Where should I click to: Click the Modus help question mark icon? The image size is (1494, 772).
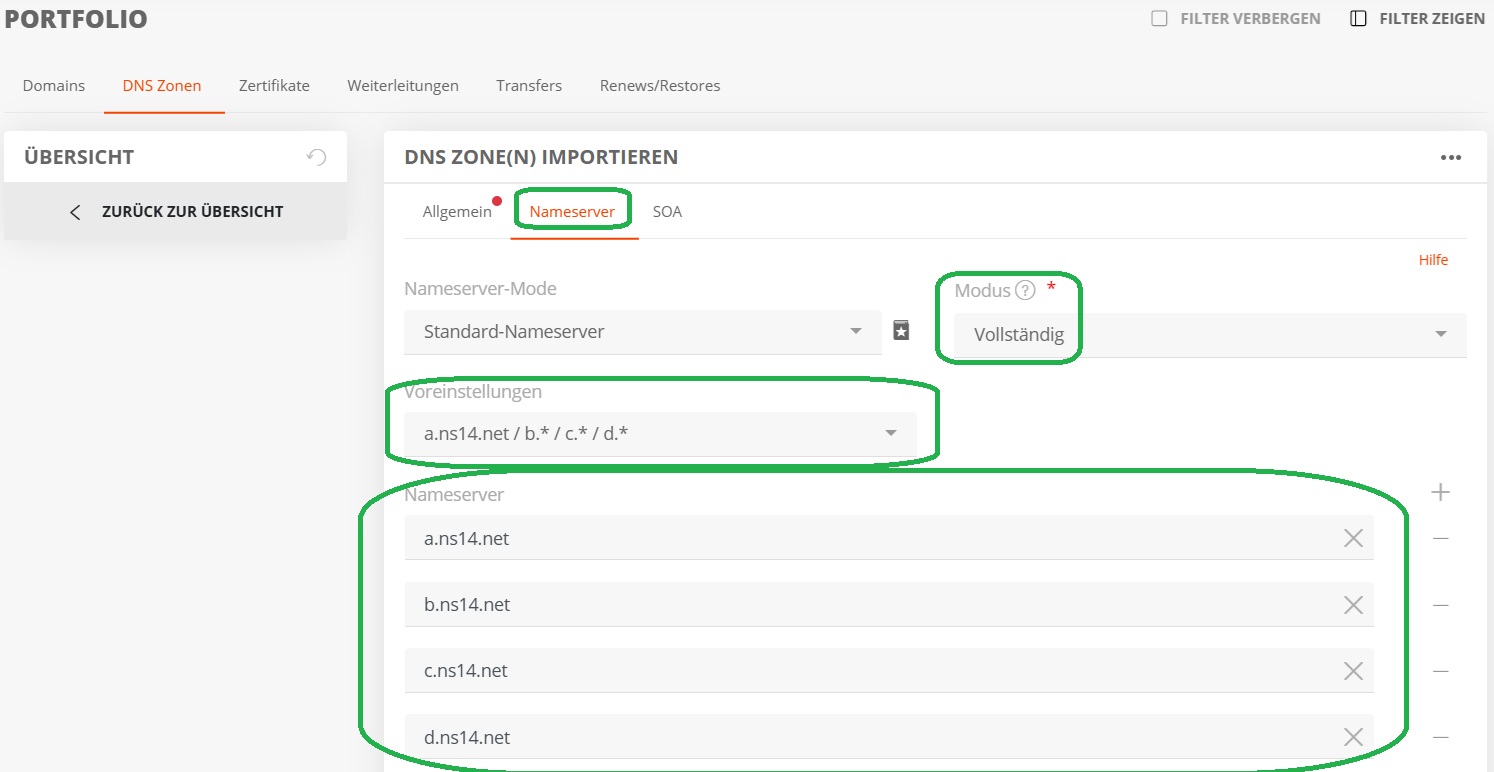pos(1025,291)
